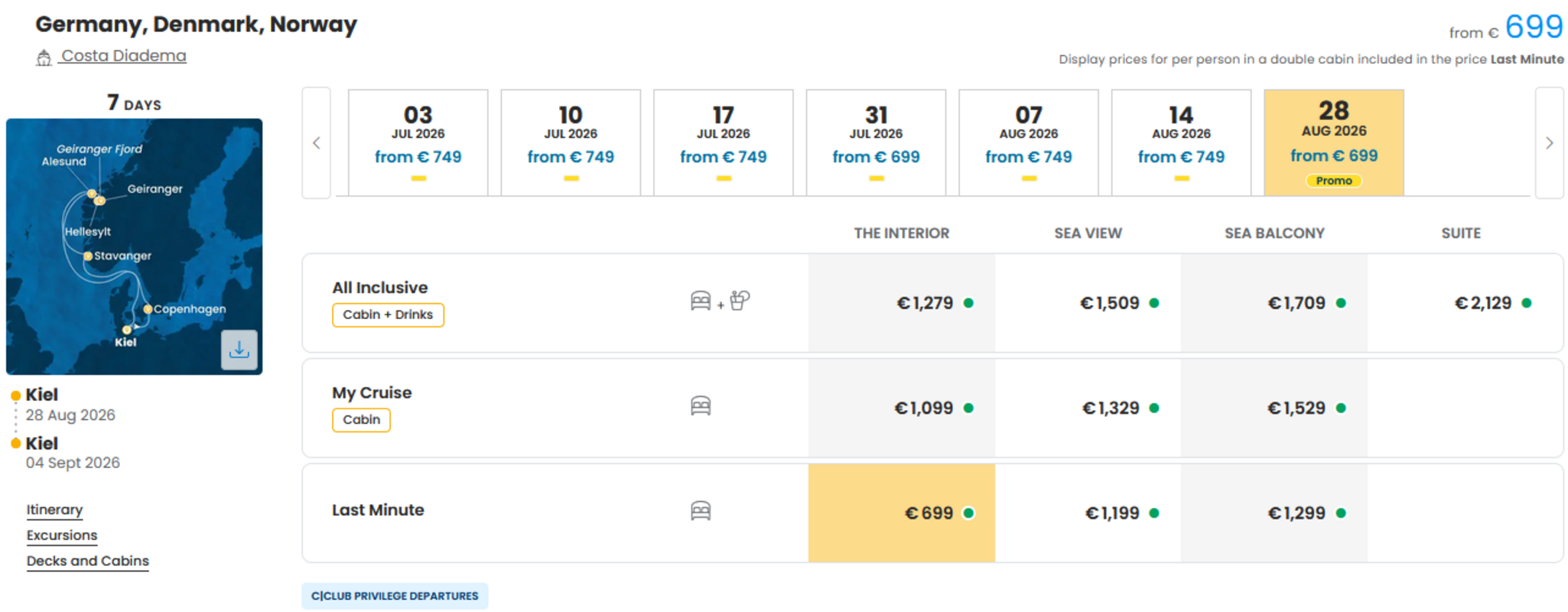Choose My Cruise Sea View at €1,329
Viewport: 1568px width, 612px height.
(1088, 408)
